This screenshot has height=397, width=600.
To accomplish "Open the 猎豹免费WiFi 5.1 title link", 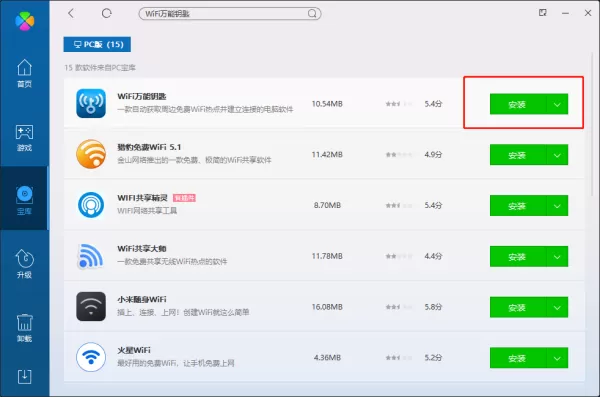I will [149, 147].
